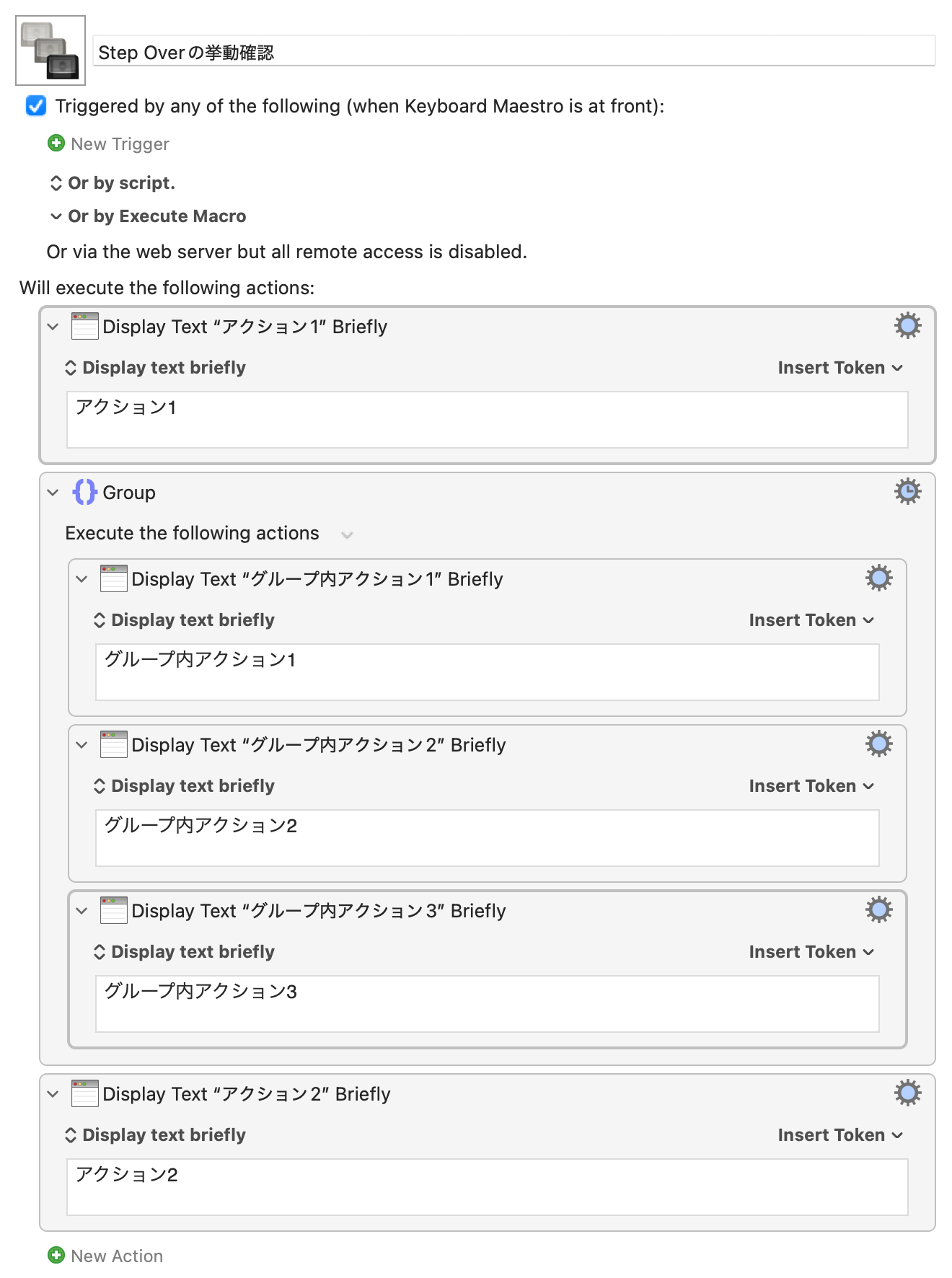Open gear menu for グループ内アクション1
The height and width of the screenshot is (1278, 952).
pos(878,578)
